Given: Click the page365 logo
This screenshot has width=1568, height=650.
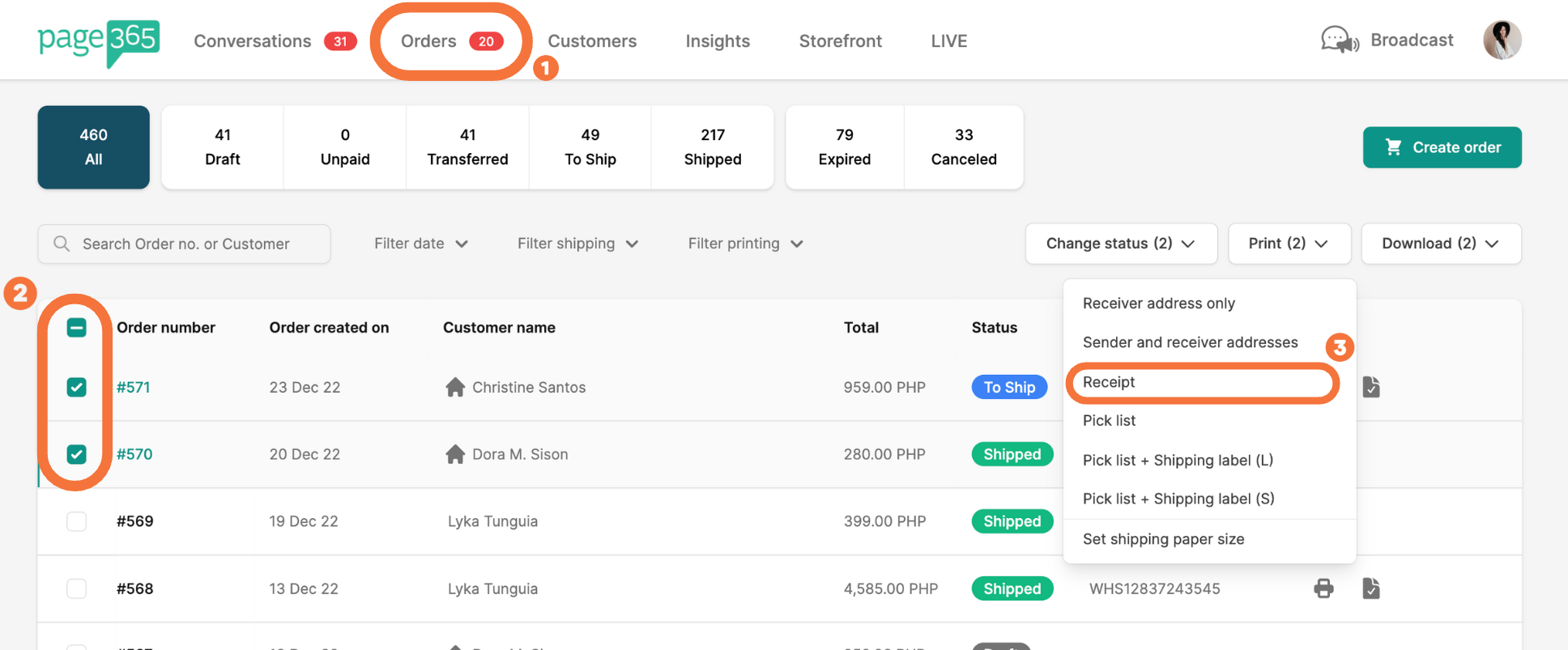Looking at the screenshot, I should pyautogui.click(x=98, y=41).
